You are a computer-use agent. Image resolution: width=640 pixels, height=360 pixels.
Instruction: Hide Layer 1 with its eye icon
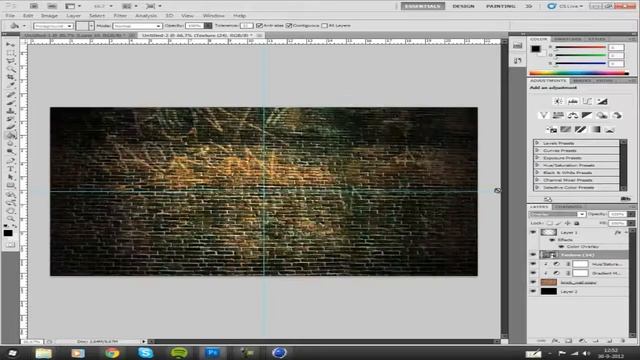pos(533,232)
